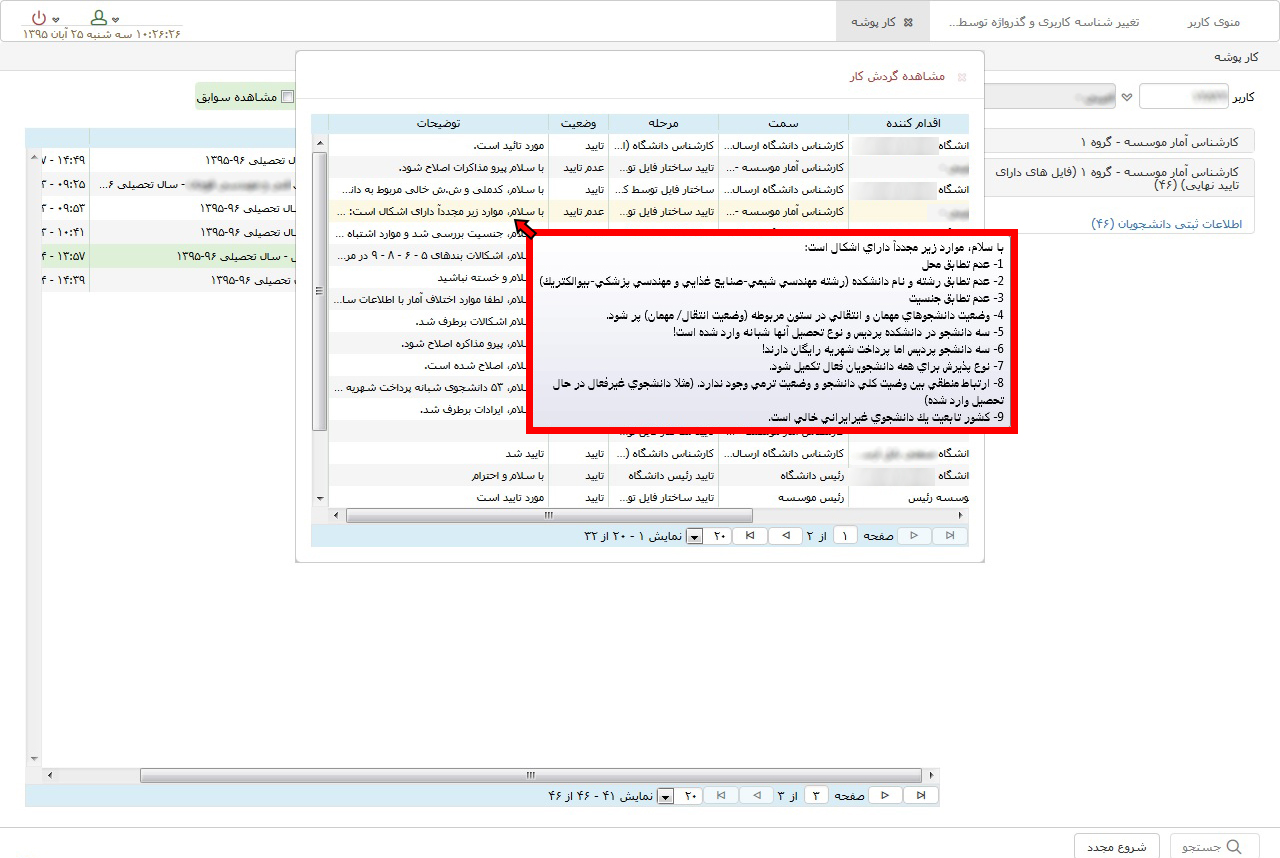1280x858 pixels.
Task: Open the main grid page-size dropdown
Action: [665, 796]
